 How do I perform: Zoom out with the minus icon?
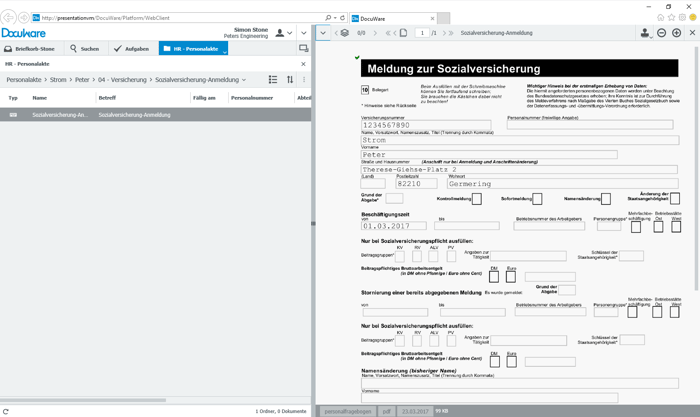coord(662,33)
